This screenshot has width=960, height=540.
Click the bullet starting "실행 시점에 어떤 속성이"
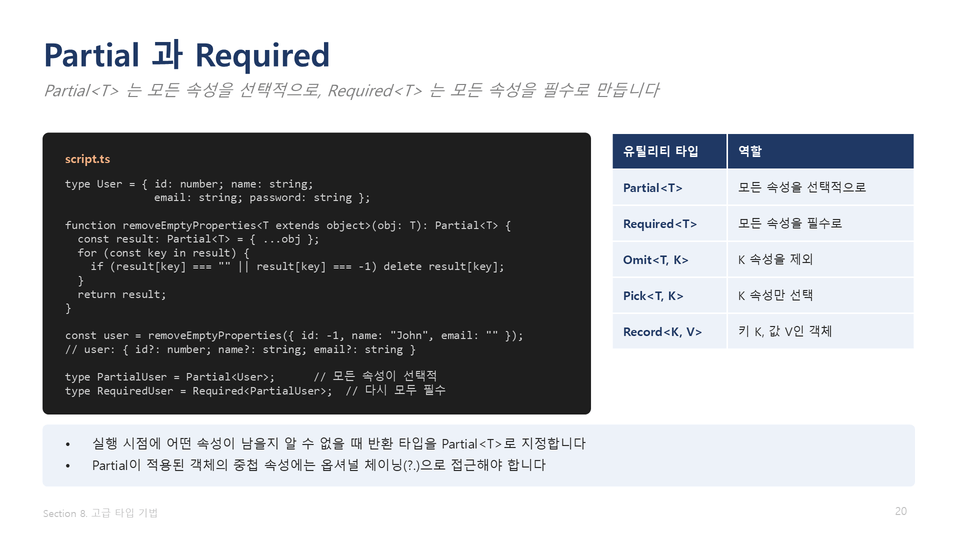point(339,444)
